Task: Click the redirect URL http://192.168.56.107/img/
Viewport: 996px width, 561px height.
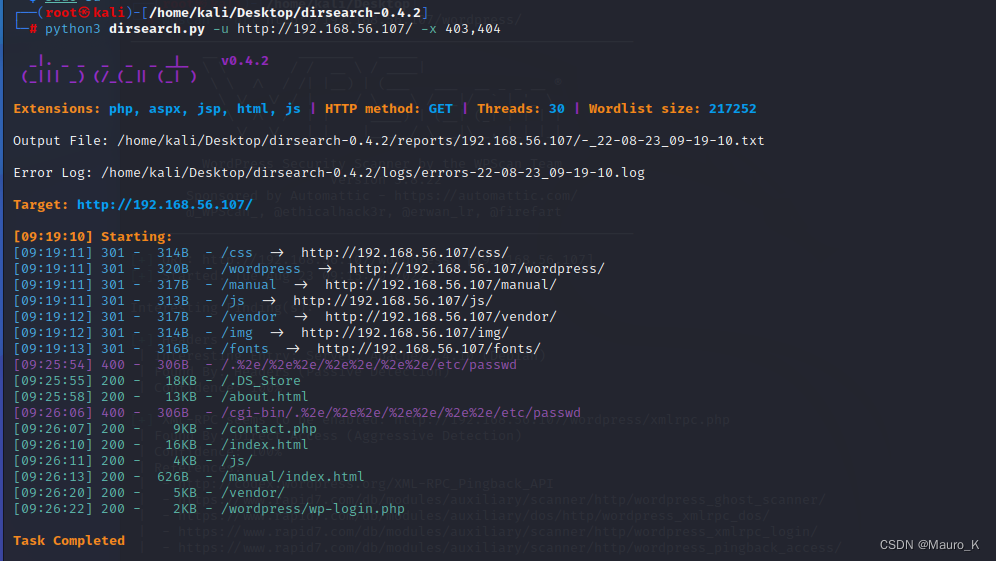Action: pyautogui.click(x=405, y=332)
